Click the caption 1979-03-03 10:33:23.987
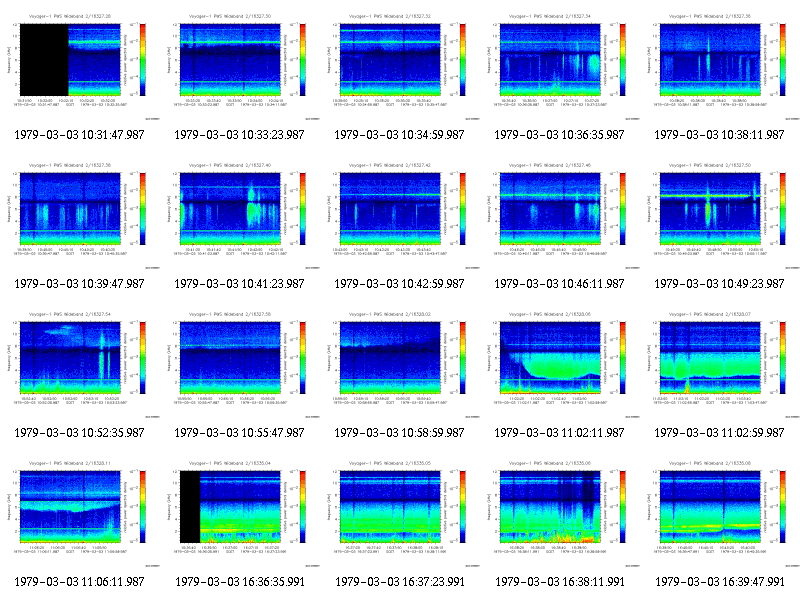800x596 pixels. coord(239,135)
